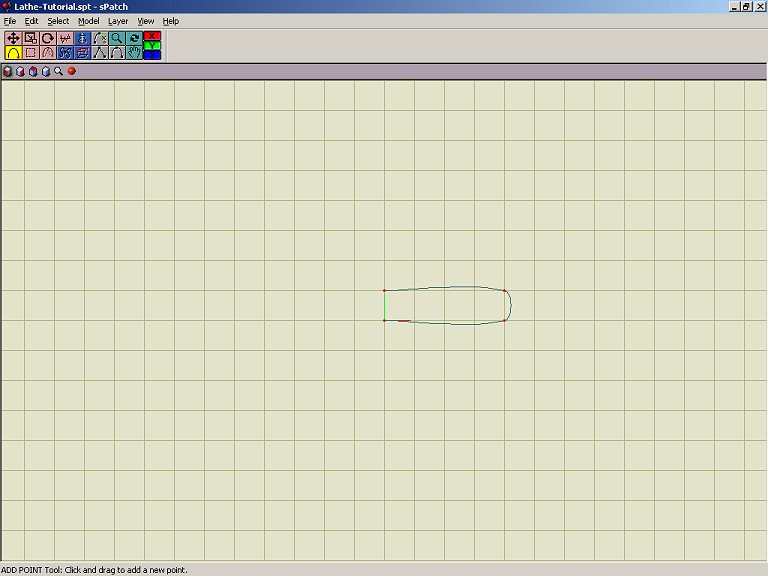Image resolution: width=768 pixels, height=576 pixels.
Task: Select the Flip/Mirror tool in top row
Action: tap(65, 38)
